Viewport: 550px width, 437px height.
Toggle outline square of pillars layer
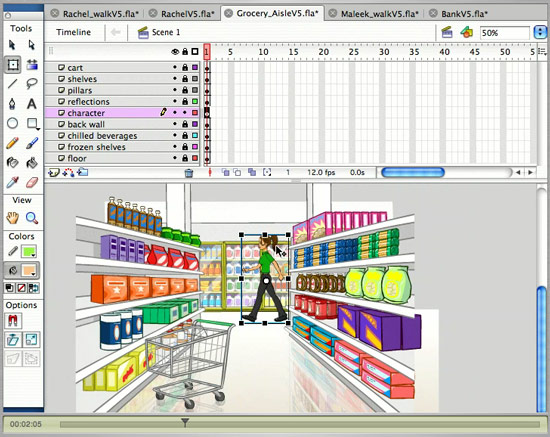[195, 90]
